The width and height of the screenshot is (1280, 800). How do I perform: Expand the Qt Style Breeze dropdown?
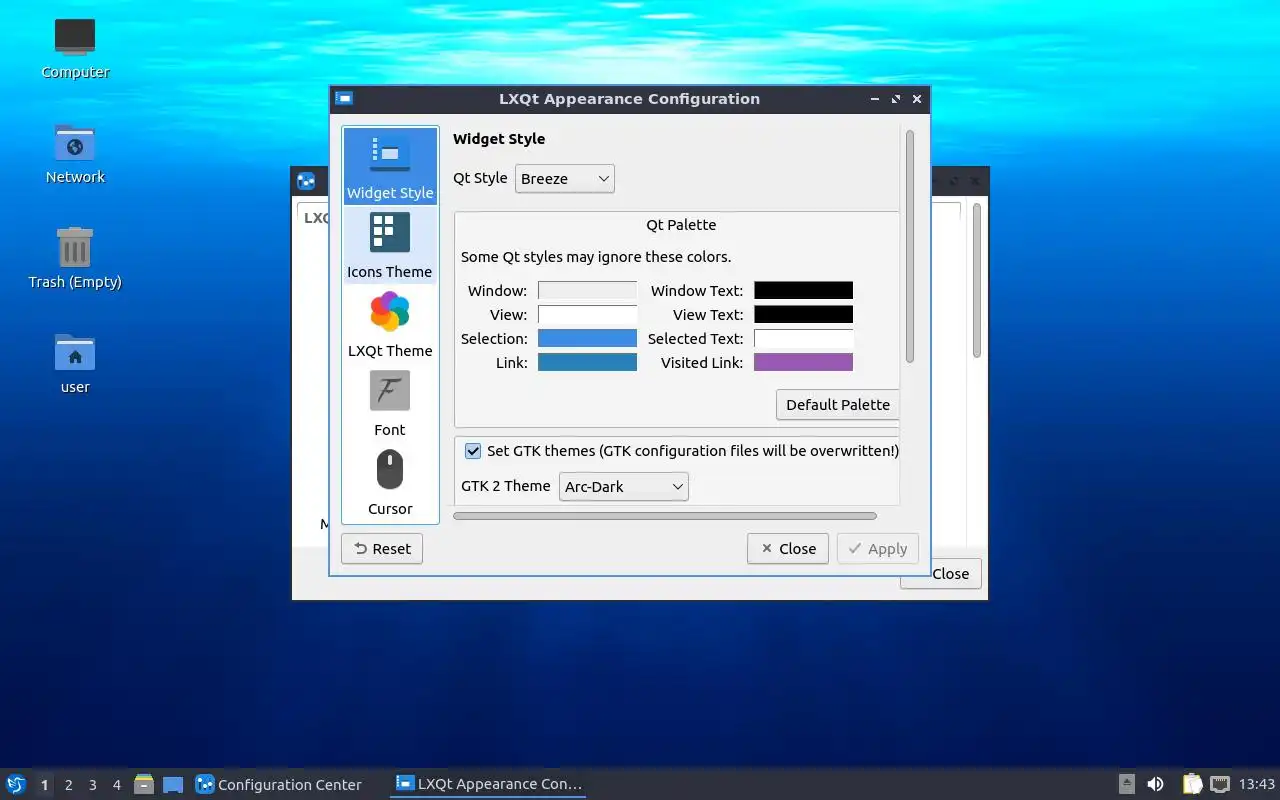(565, 179)
